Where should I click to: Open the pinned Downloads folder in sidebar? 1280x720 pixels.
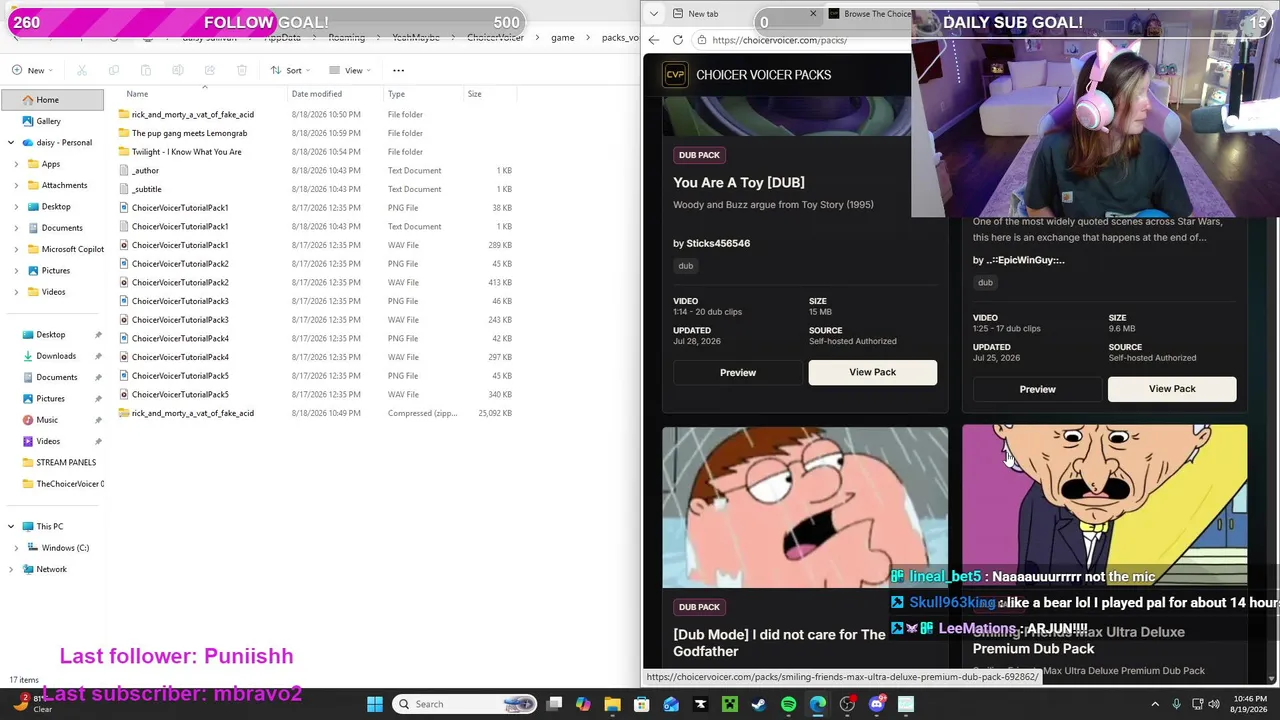coord(56,356)
